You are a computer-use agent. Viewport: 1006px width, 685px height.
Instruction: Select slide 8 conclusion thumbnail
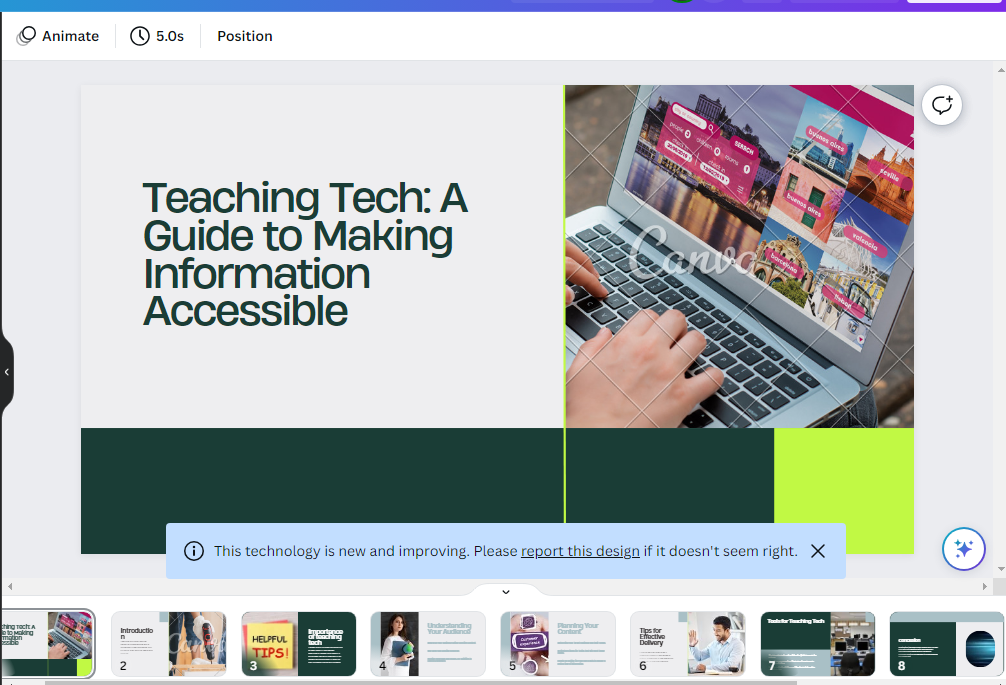[x=947, y=644]
